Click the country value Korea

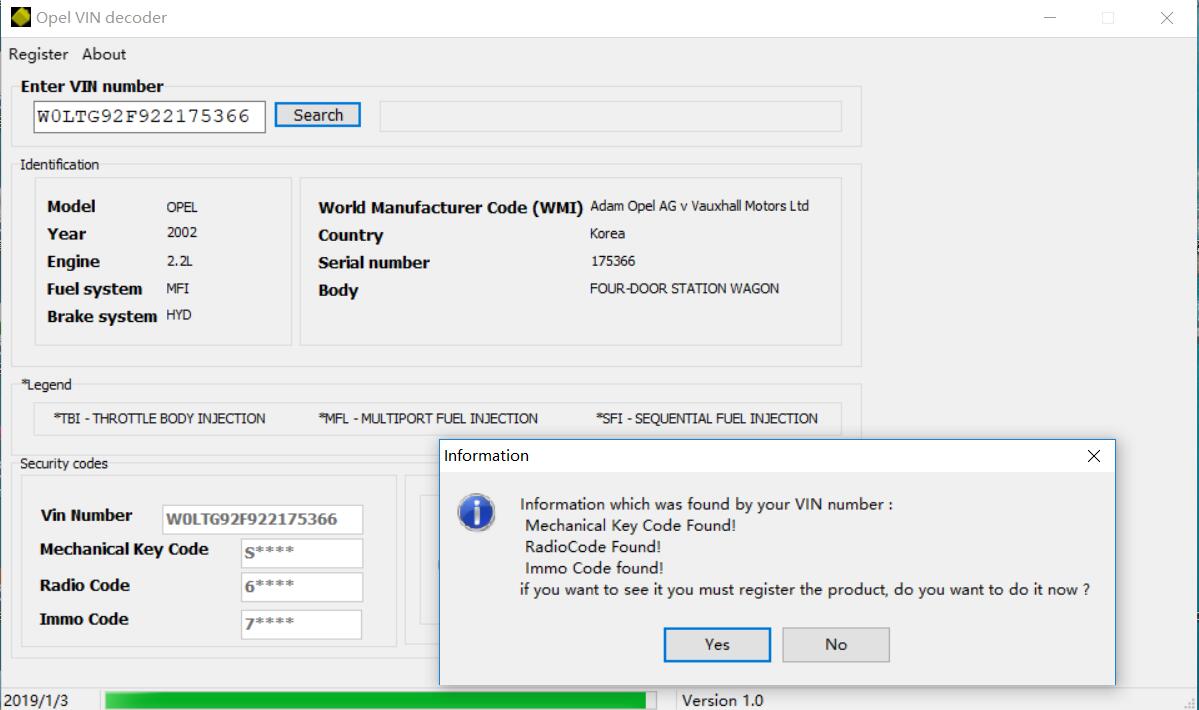607,233
